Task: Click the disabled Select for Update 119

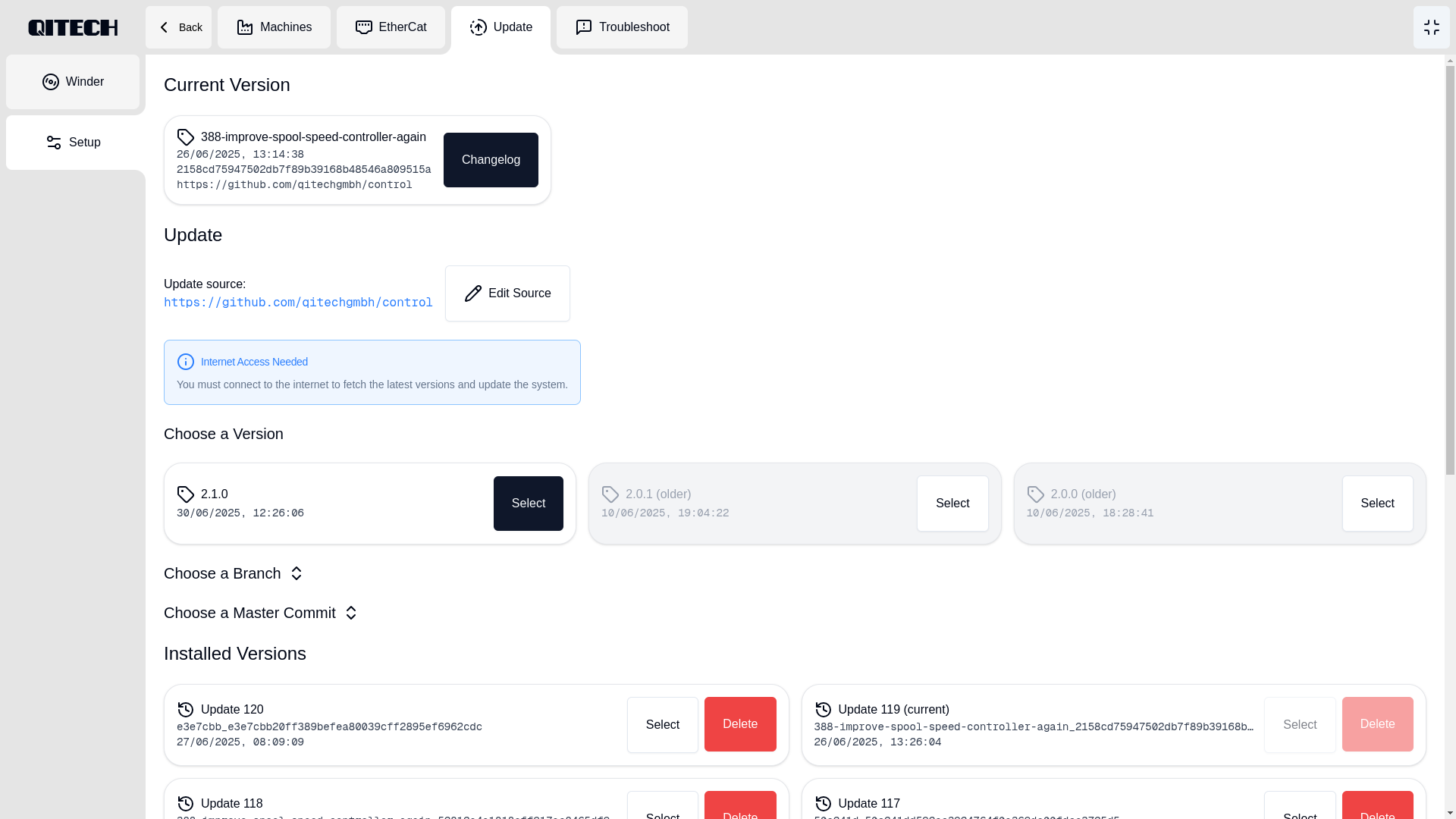Action: pyautogui.click(x=1300, y=725)
